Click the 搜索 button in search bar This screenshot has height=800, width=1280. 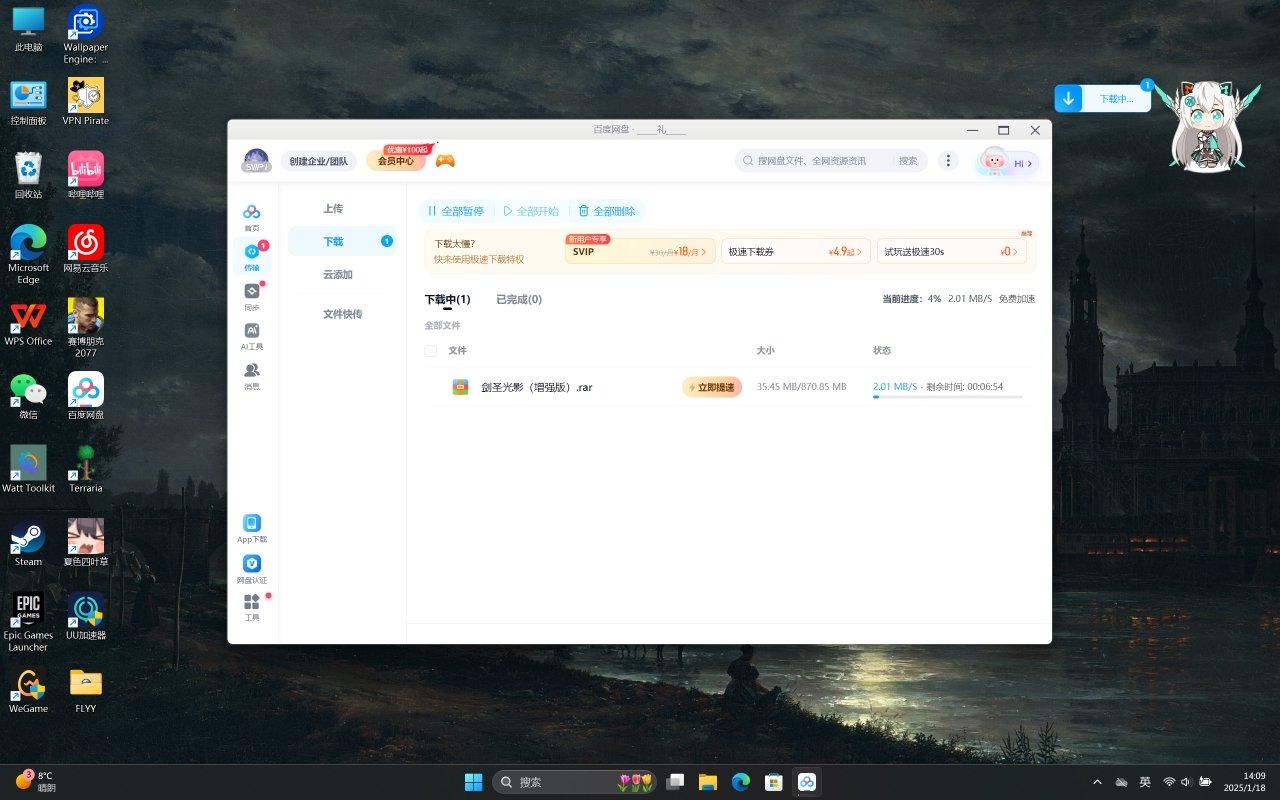(x=908, y=161)
